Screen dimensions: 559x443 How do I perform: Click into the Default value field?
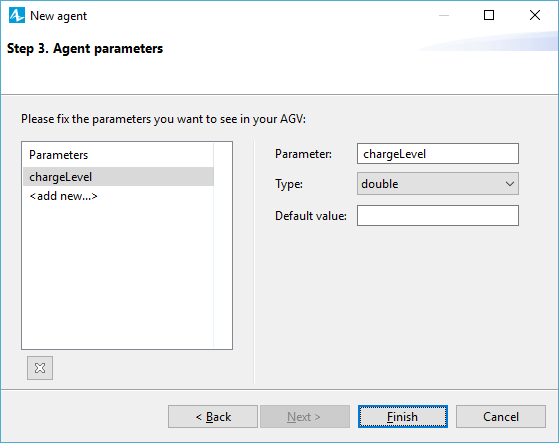pos(437,215)
